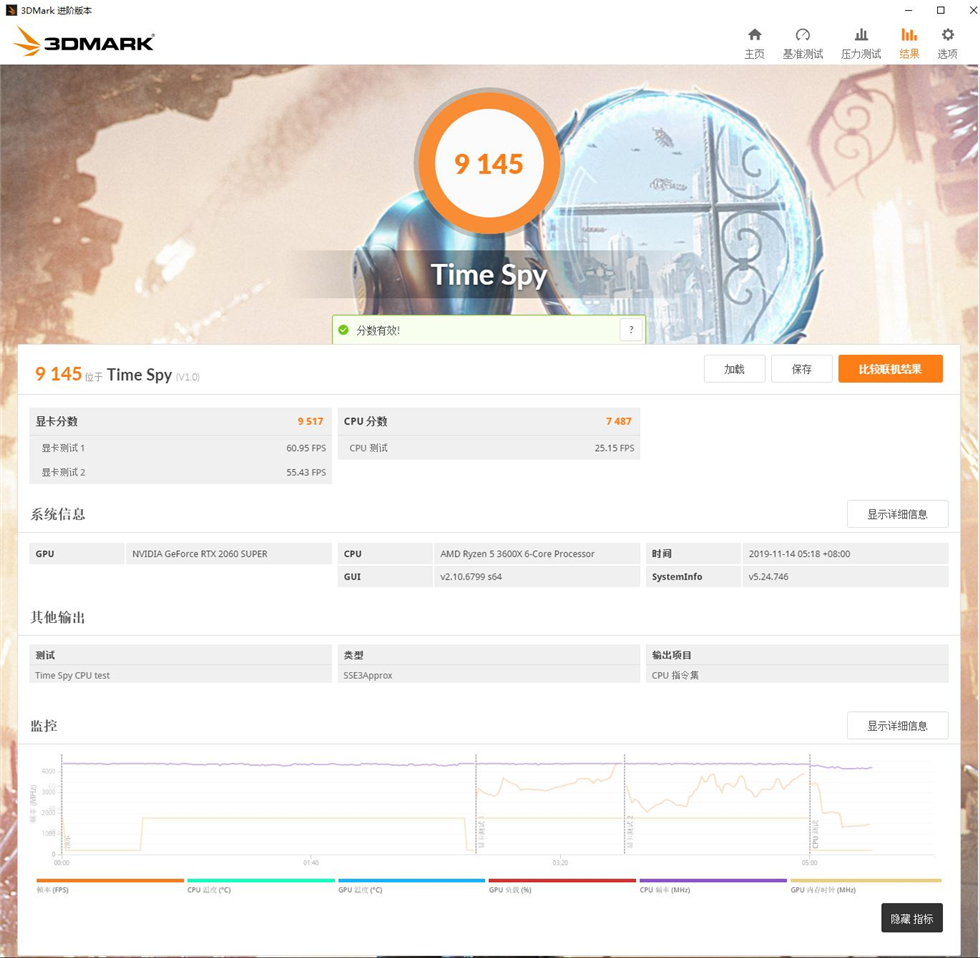Click the 保存 save button
980x958 pixels.
(801, 369)
